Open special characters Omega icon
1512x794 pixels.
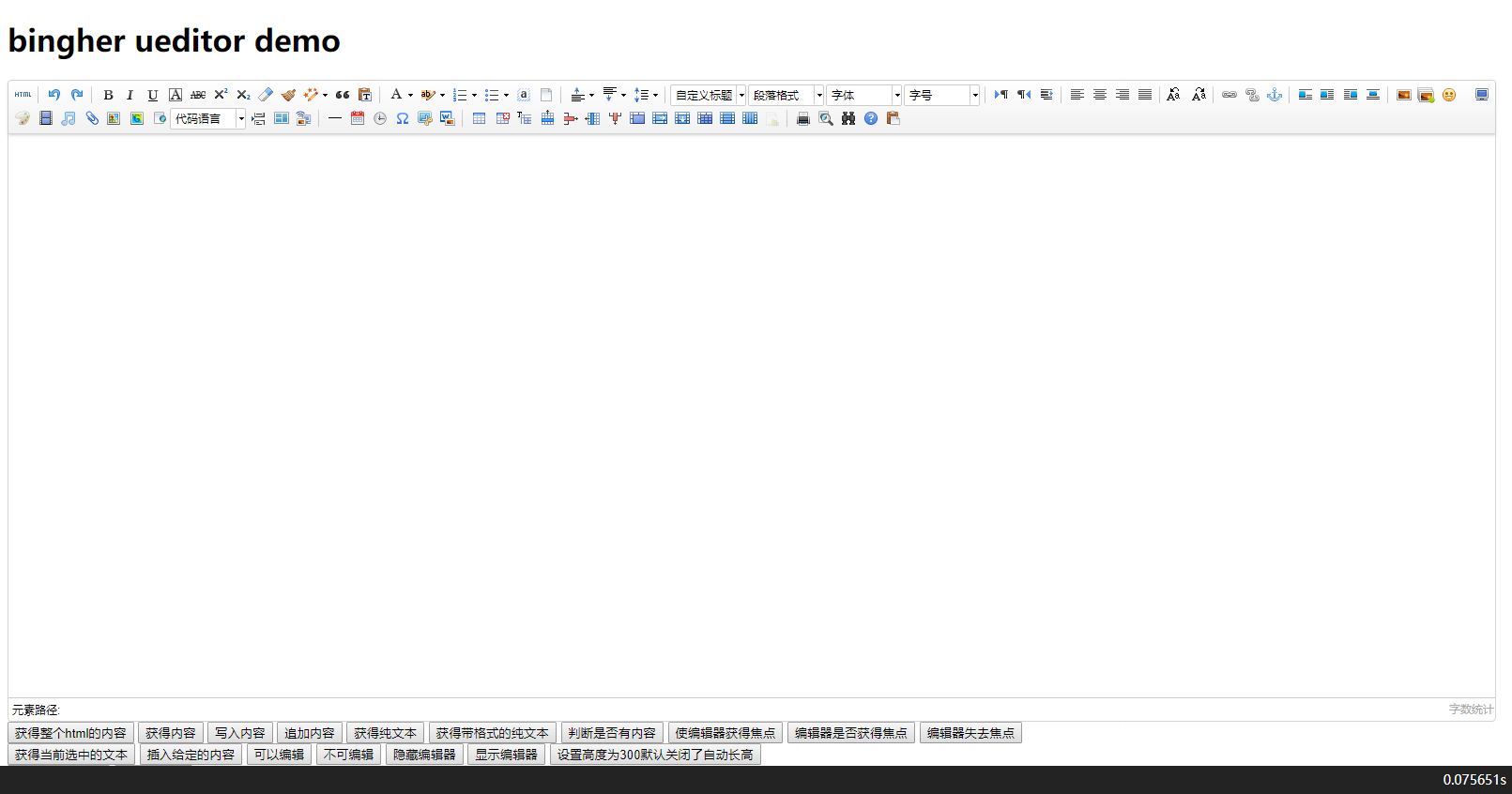click(402, 118)
